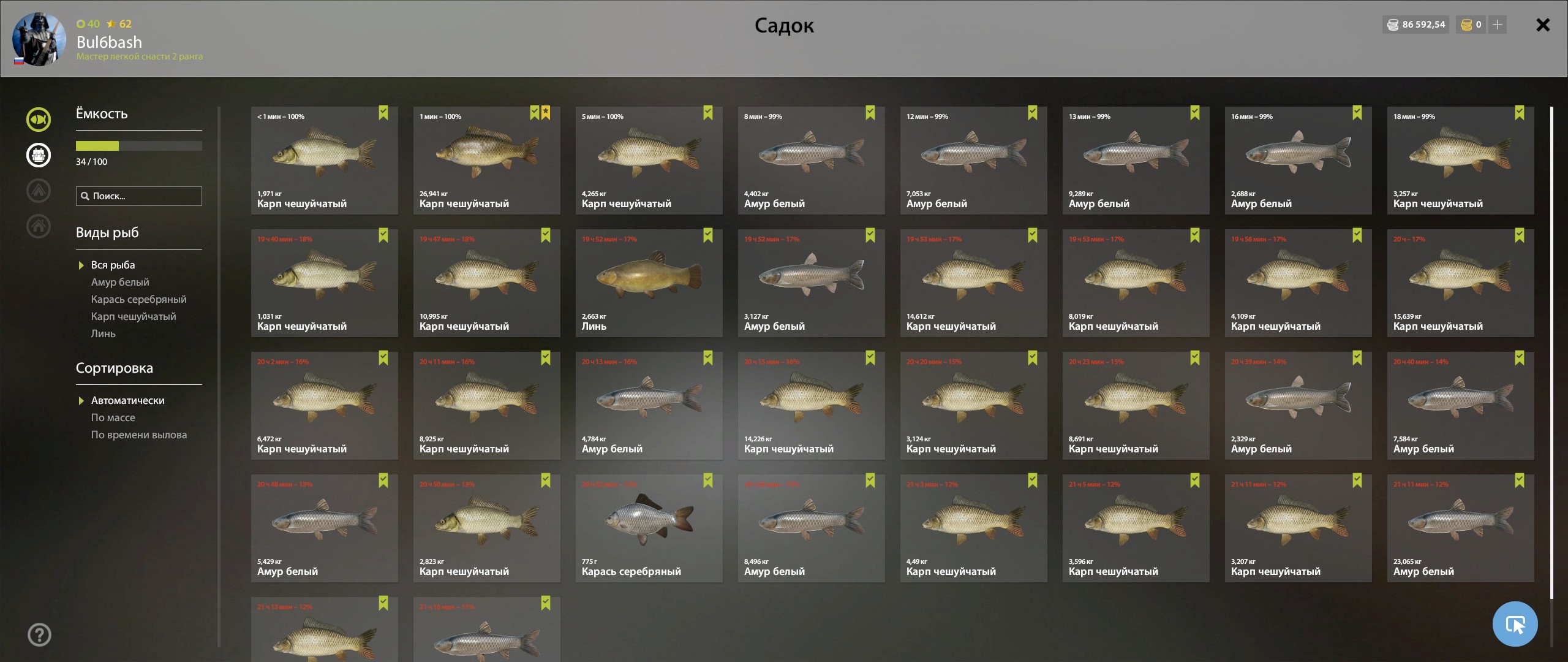Viewport: 1568px width, 662px height.
Task: Click the plus icon to add gold
Action: (1498, 25)
